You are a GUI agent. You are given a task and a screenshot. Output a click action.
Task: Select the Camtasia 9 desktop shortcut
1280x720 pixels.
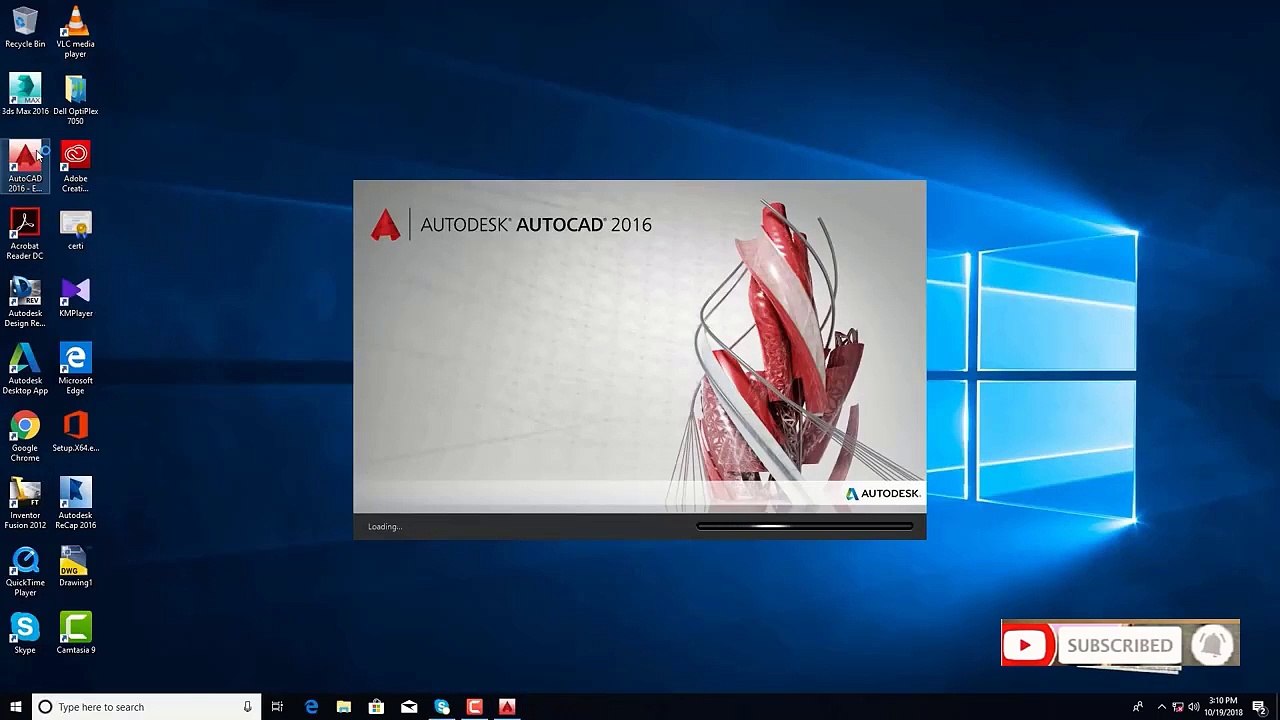click(x=75, y=634)
